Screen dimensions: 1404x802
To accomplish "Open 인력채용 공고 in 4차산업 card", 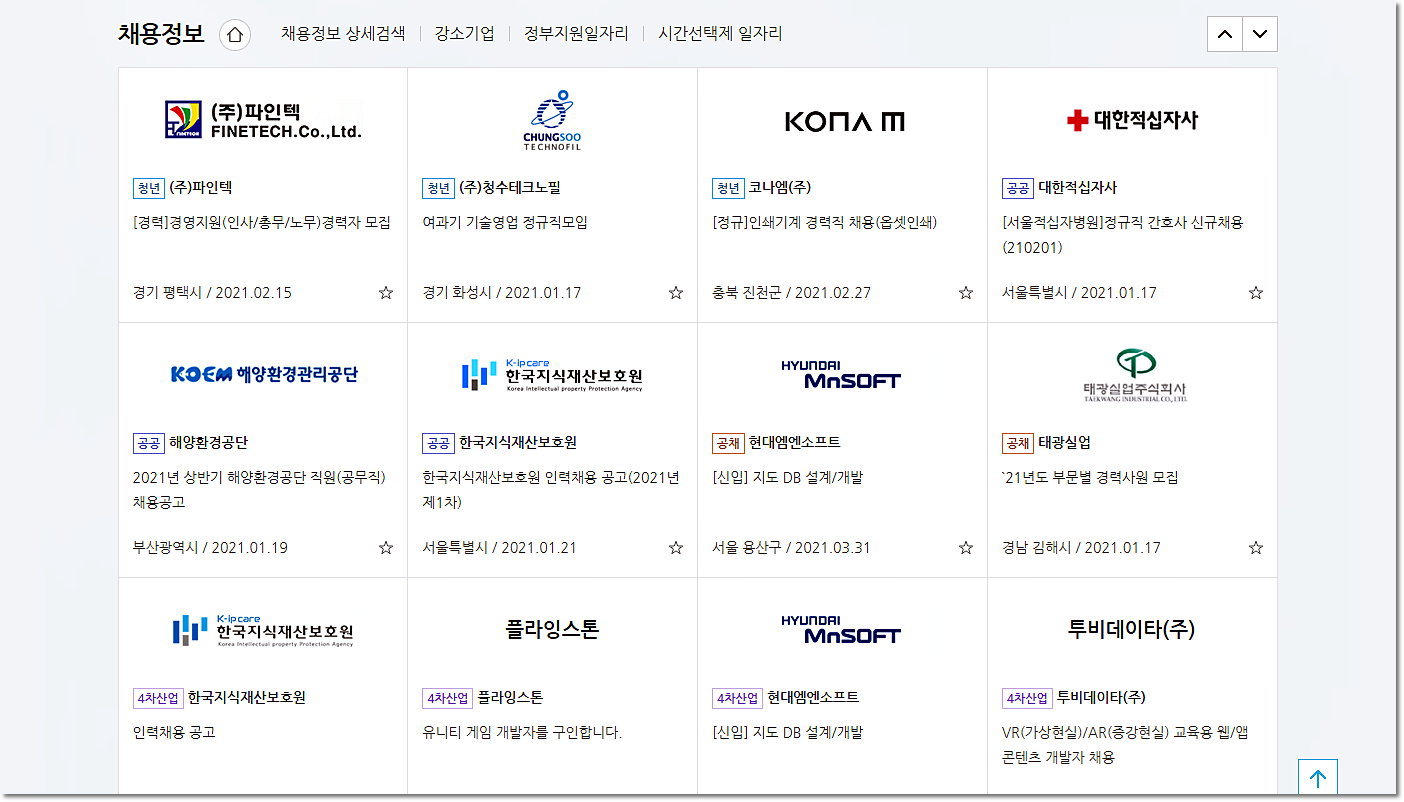I will (x=174, y=733).
